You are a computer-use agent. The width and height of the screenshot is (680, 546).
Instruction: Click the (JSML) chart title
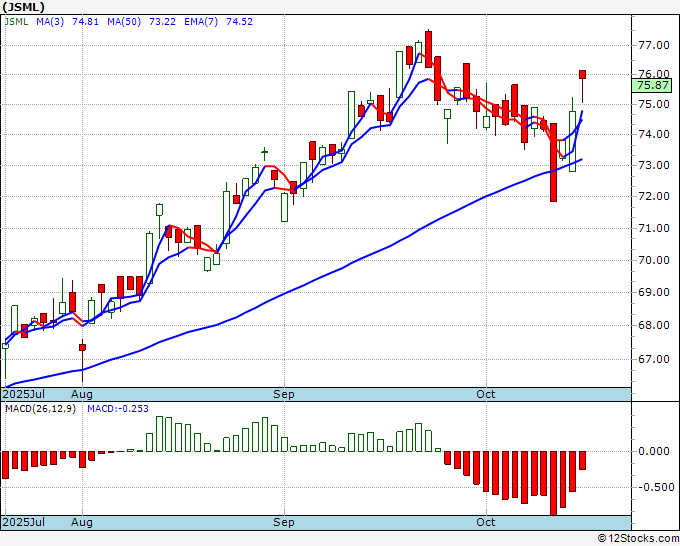click(23, 7)
